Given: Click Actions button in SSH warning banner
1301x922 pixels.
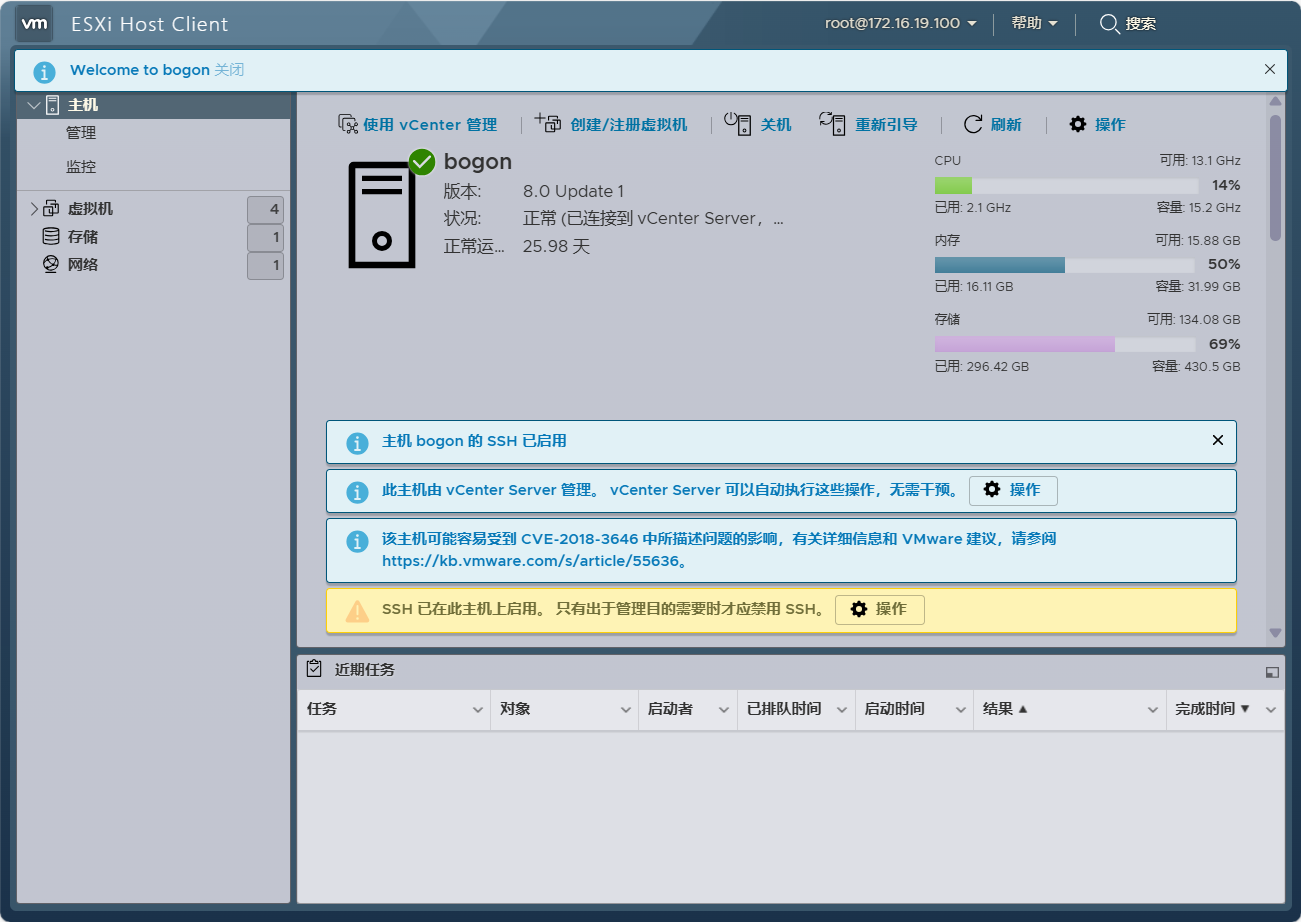Looking at the screenshot, I should pos(879,609).
